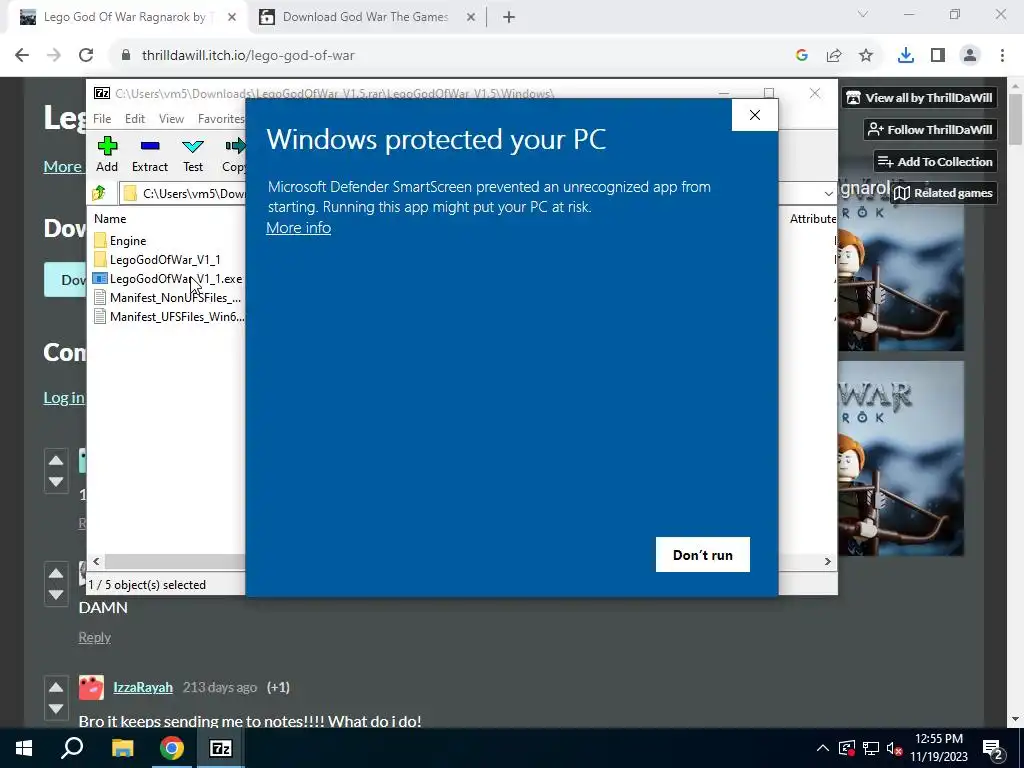
Task: Open the File menu in 7-Zip
Action: coord(102,118)
